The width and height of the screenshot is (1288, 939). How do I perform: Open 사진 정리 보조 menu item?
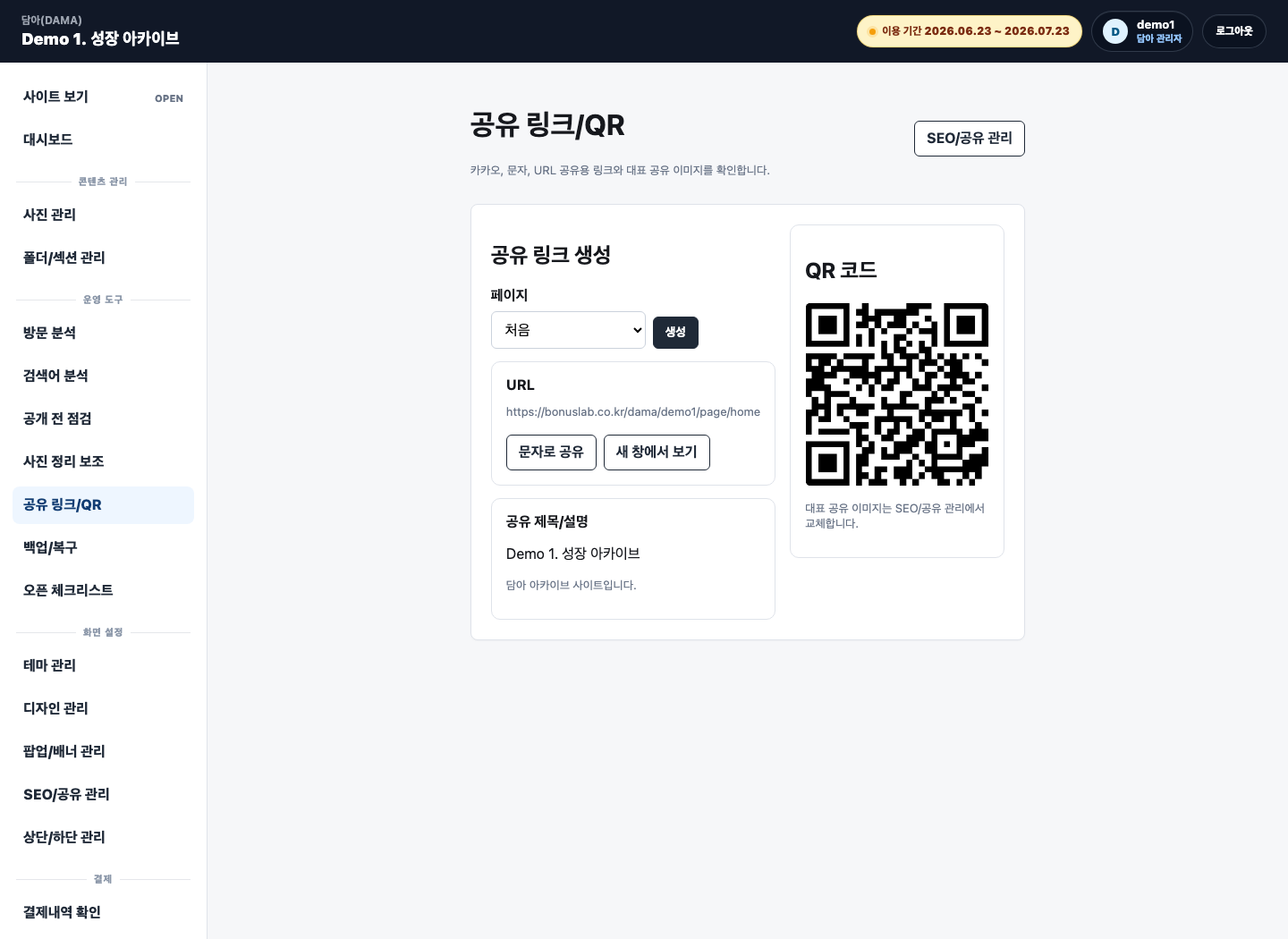point(103,461)
